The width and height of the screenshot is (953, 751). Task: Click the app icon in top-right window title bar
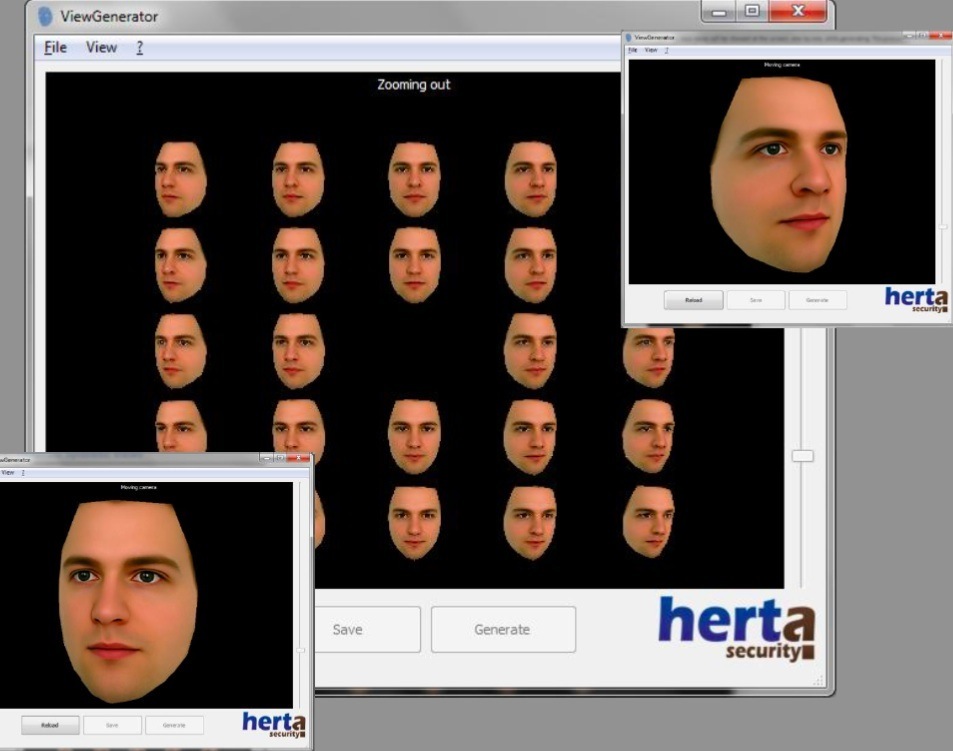pos(629,37)
